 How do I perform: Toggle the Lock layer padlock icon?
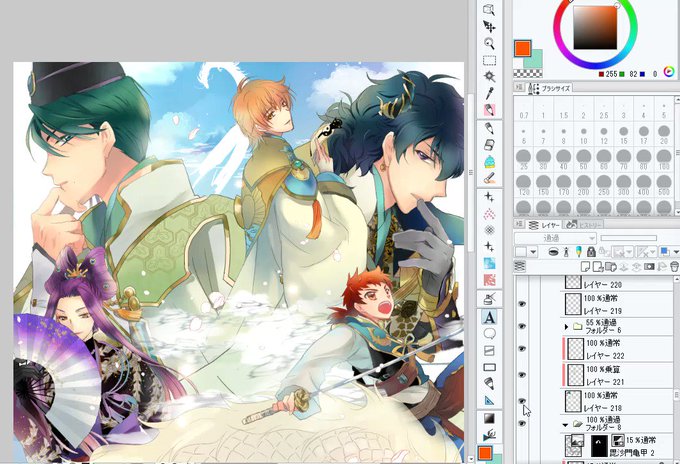(591, 252)
